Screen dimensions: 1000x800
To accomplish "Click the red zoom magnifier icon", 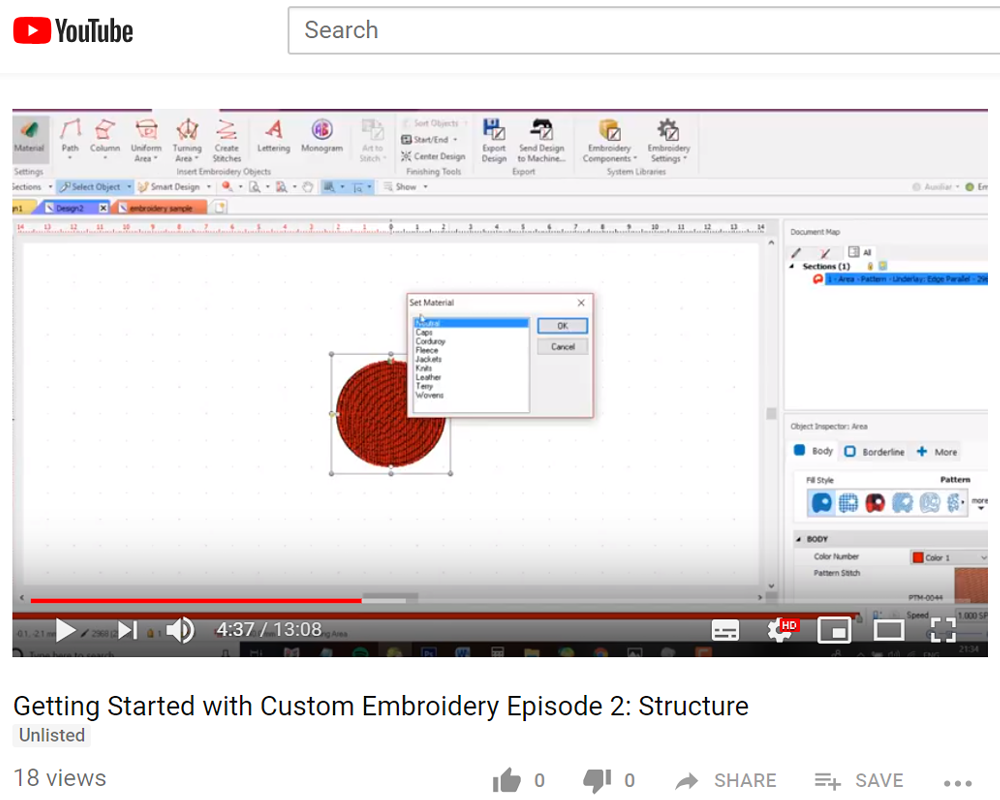I will [x=227, y=187].
